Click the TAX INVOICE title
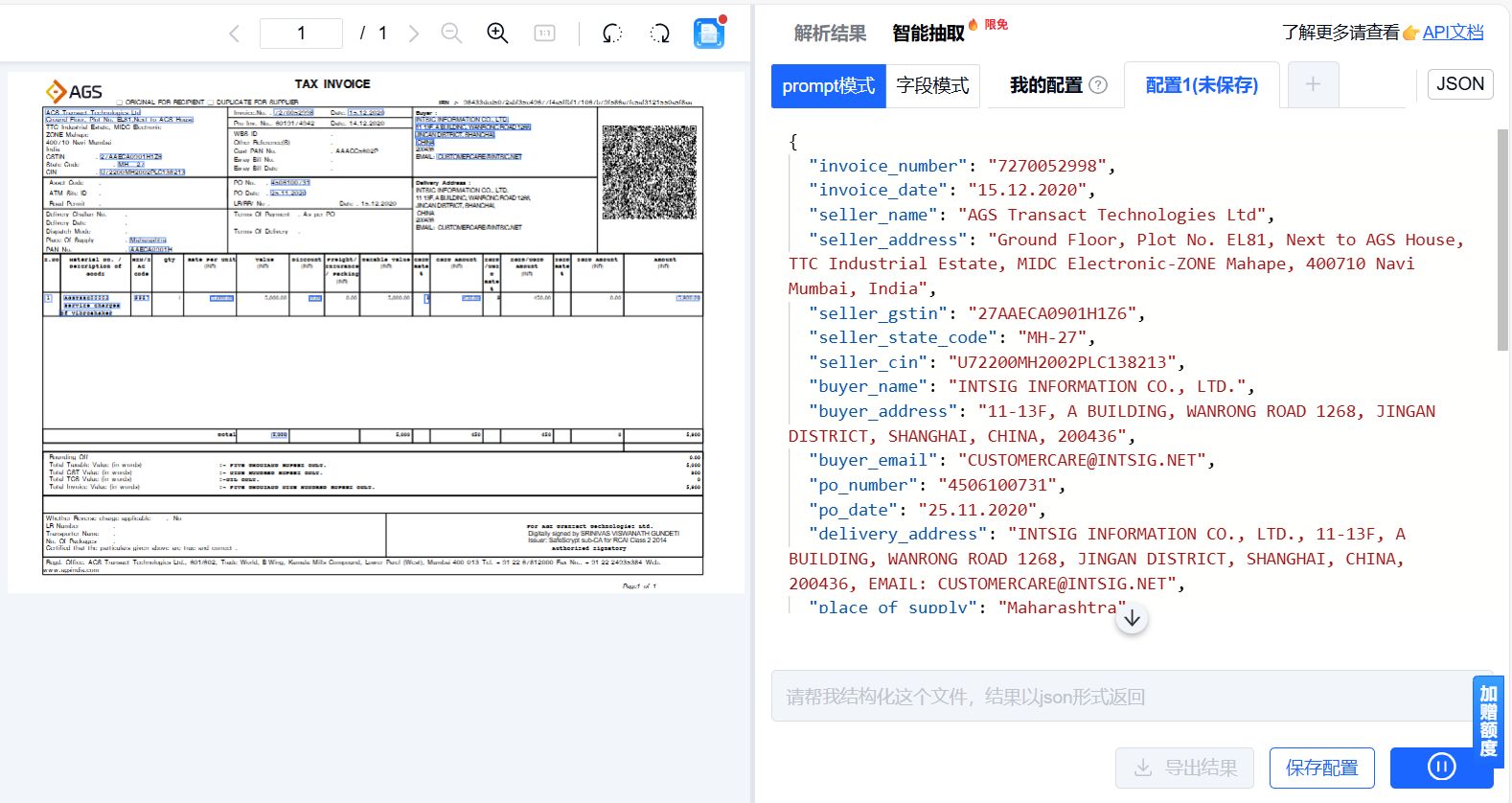 332,84
